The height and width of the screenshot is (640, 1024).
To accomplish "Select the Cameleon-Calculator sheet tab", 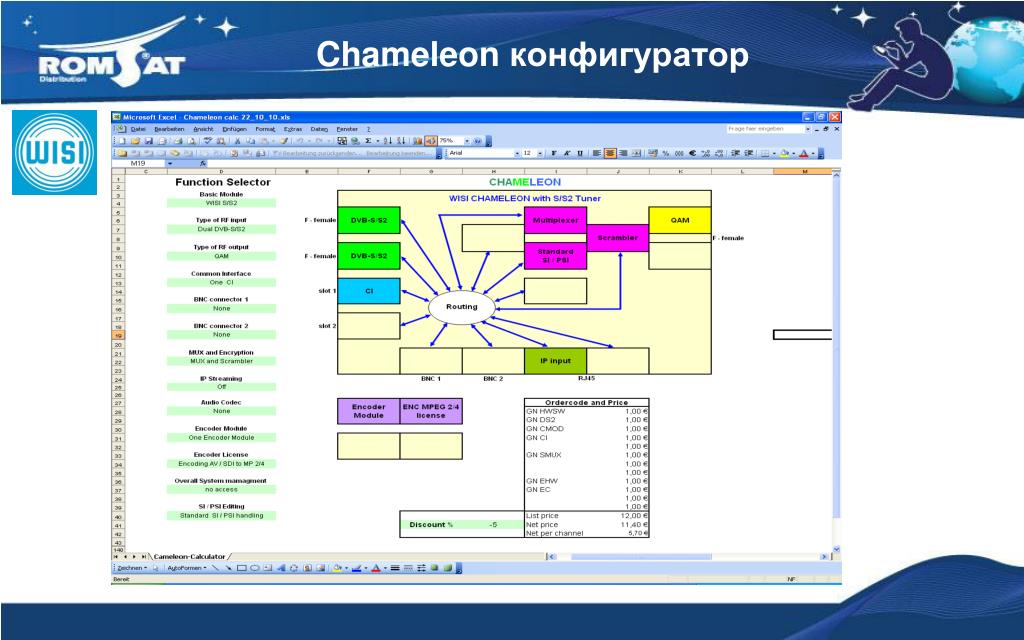I will 189,556.
